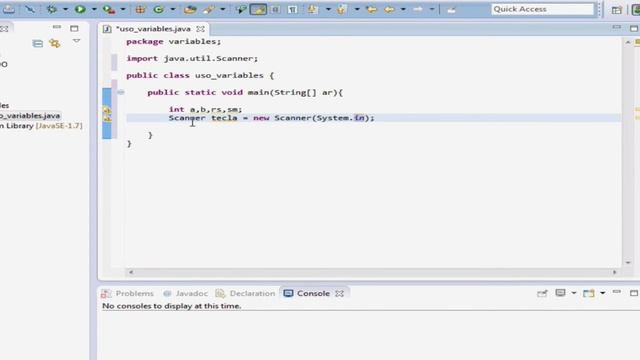Open Run configurations dropdown arrow
Screen dimensions: 640x360
point(94,9)
